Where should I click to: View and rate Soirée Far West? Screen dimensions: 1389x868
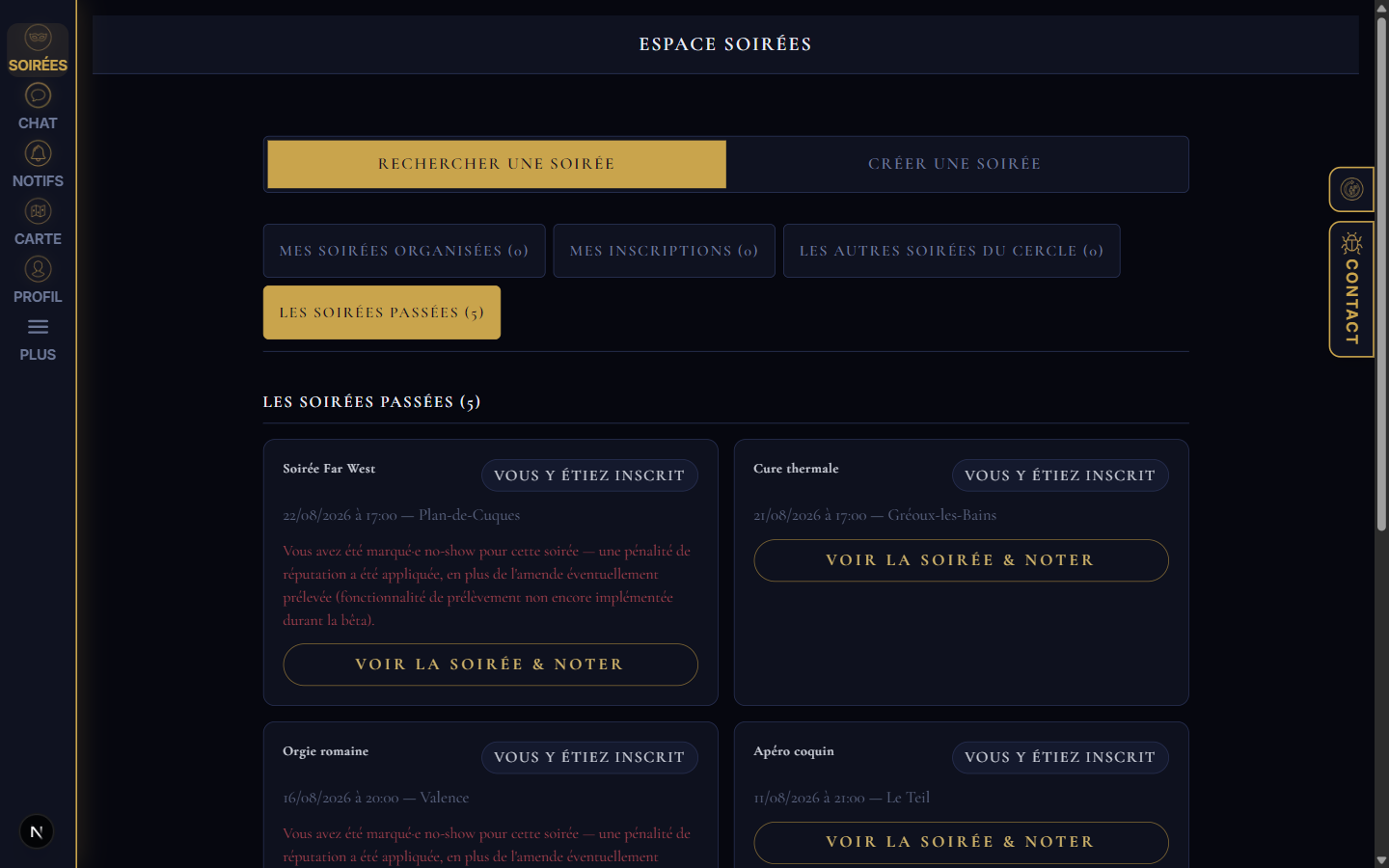[x=490, y=665]
